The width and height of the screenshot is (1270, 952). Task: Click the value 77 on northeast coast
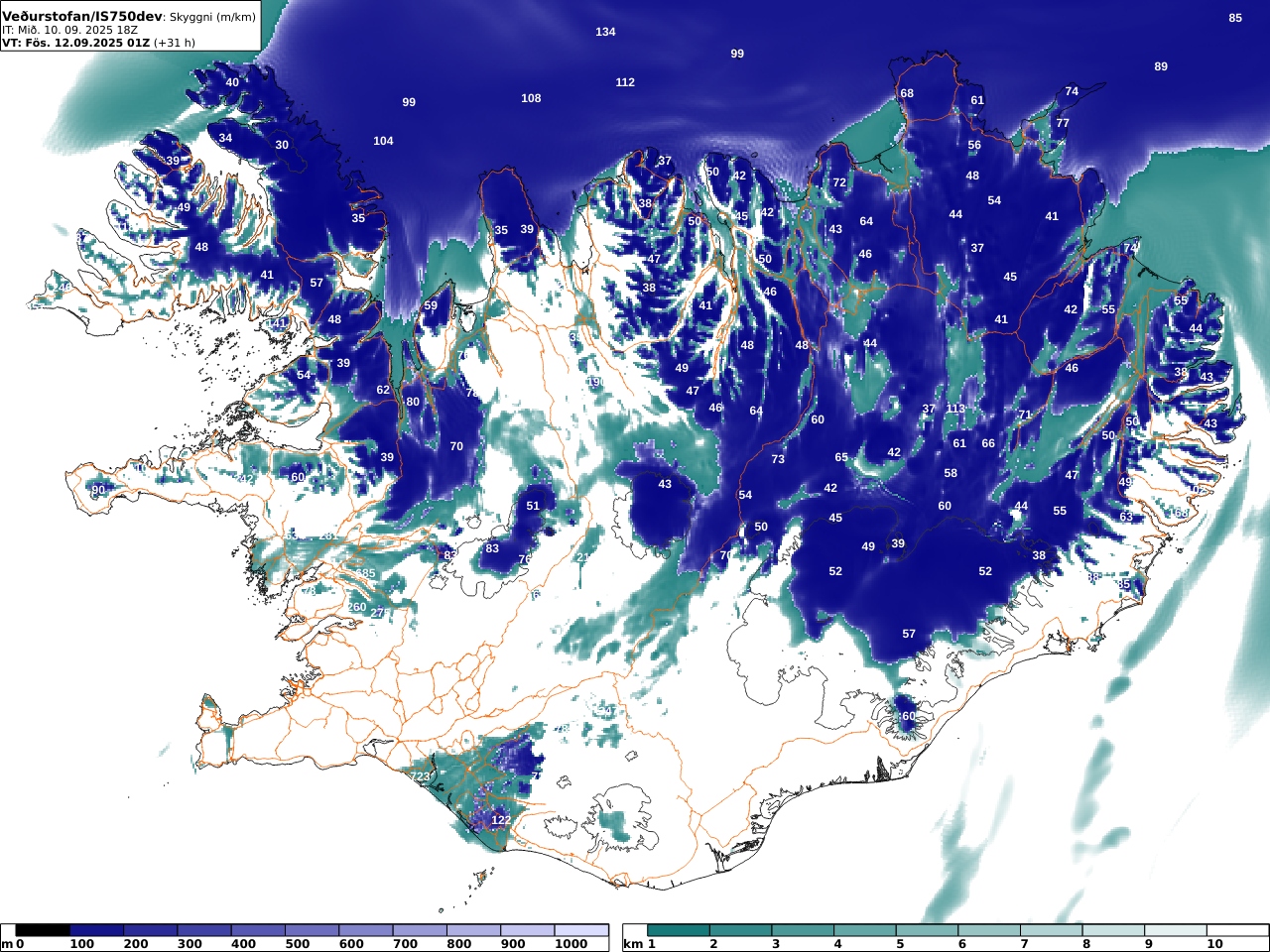pyautogui.click(x=1063, y=123)
